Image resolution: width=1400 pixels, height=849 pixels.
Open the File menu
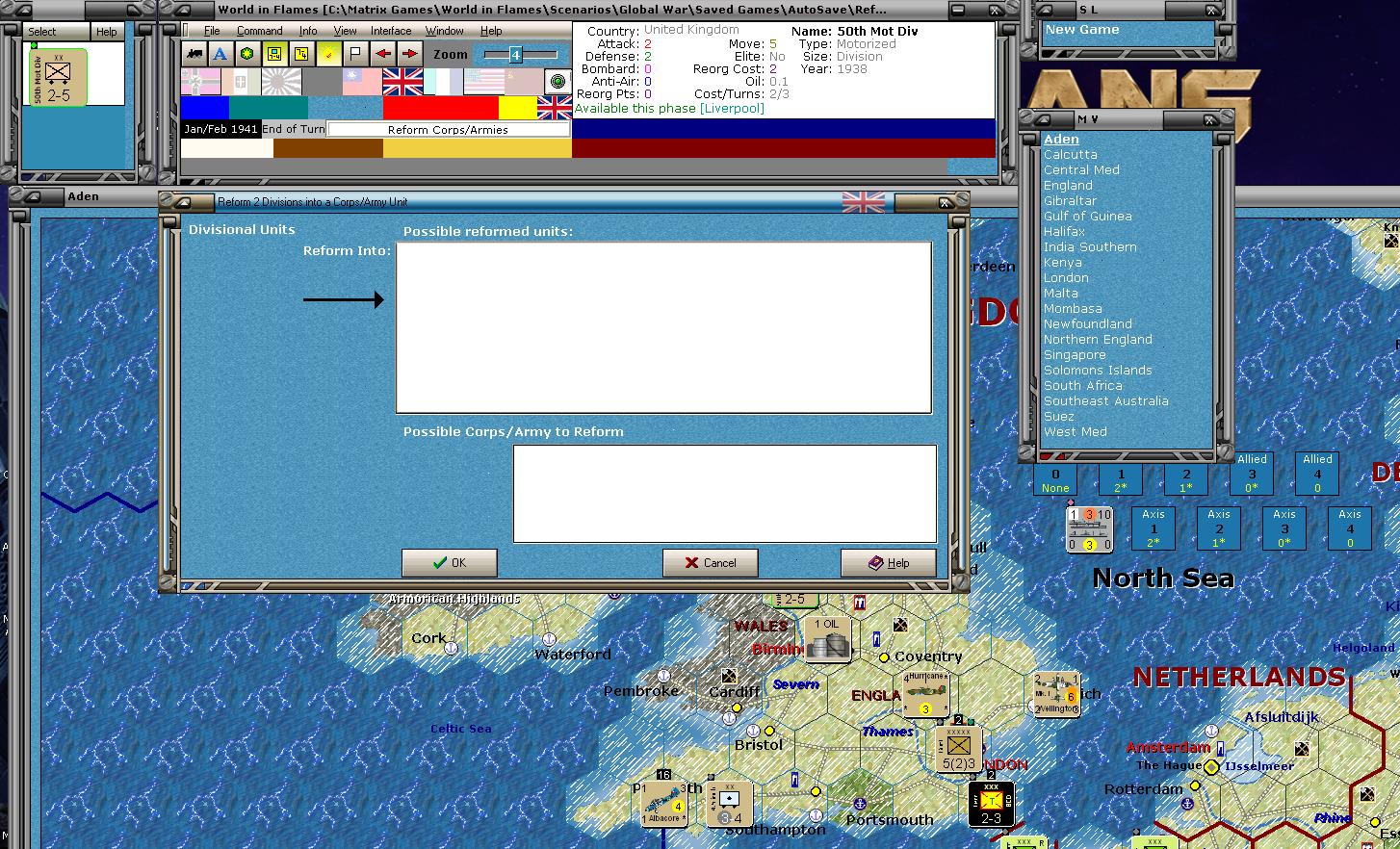tap(212, 31)
